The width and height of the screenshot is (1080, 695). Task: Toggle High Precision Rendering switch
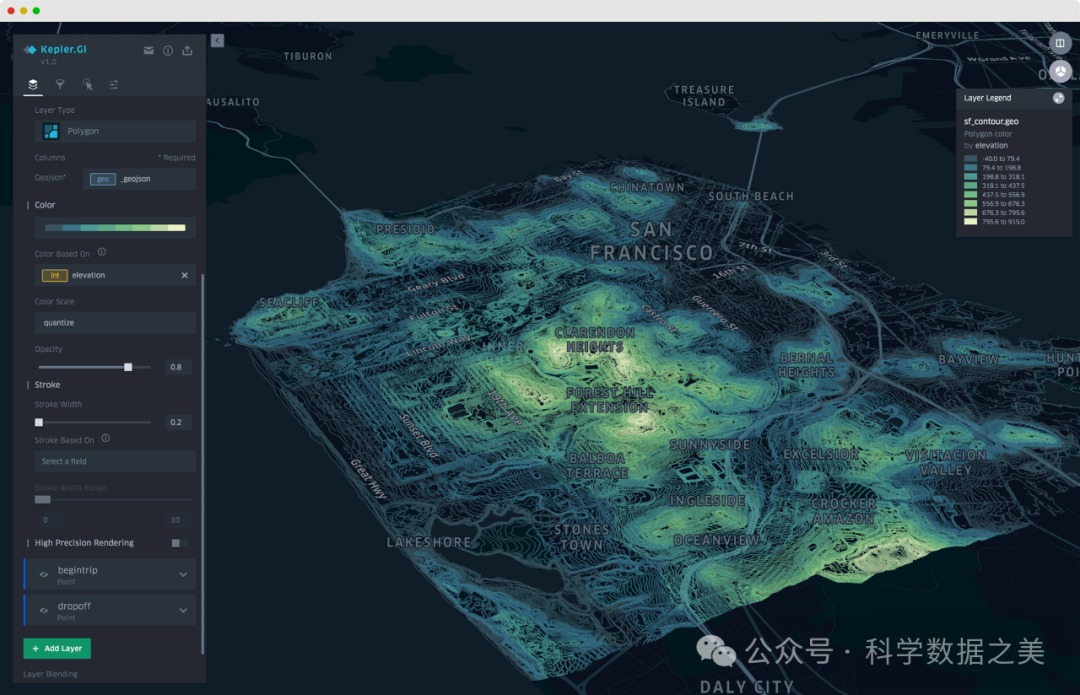pos(178,543)
